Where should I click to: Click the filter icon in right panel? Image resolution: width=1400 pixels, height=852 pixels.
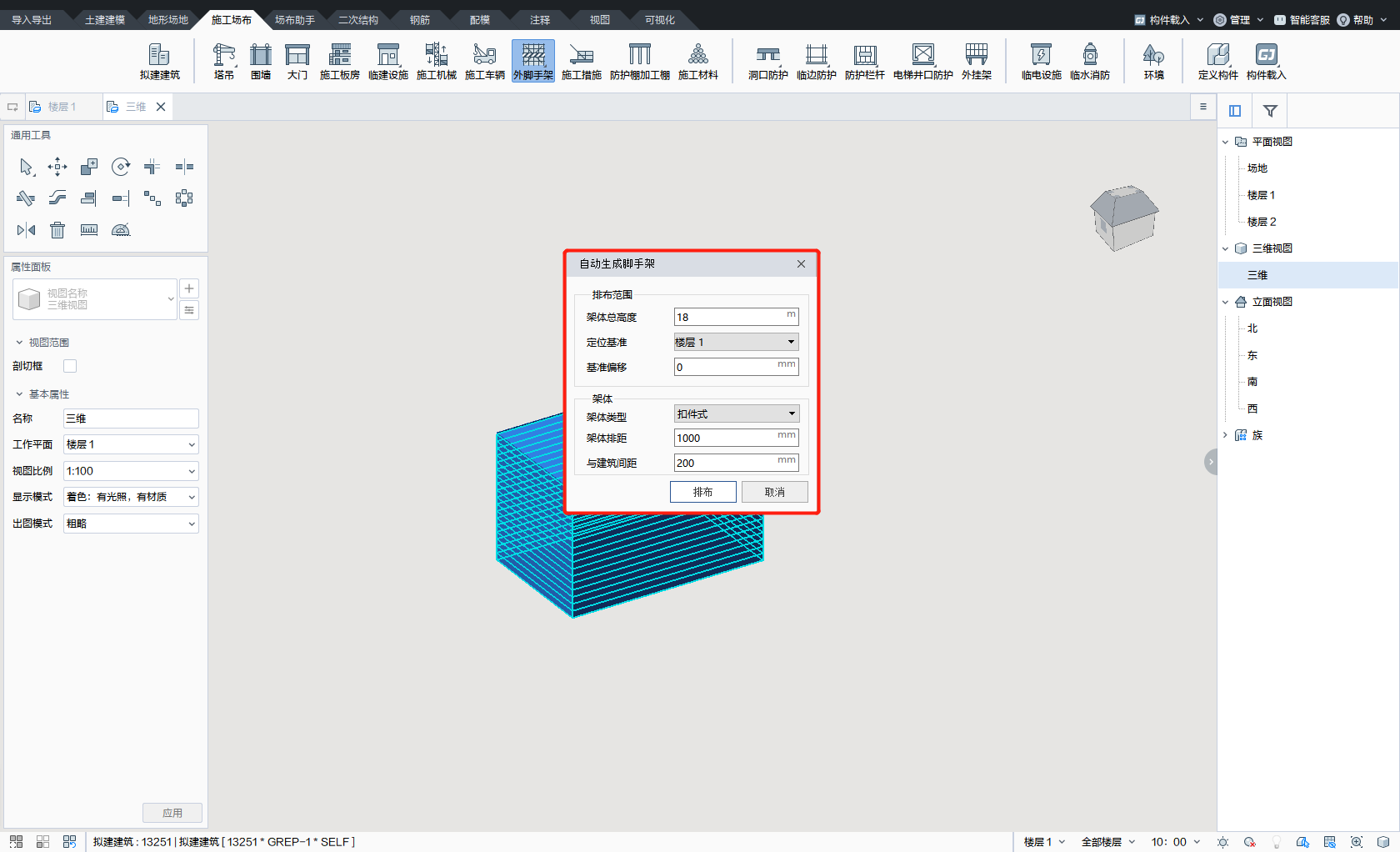pos(1270,110)
